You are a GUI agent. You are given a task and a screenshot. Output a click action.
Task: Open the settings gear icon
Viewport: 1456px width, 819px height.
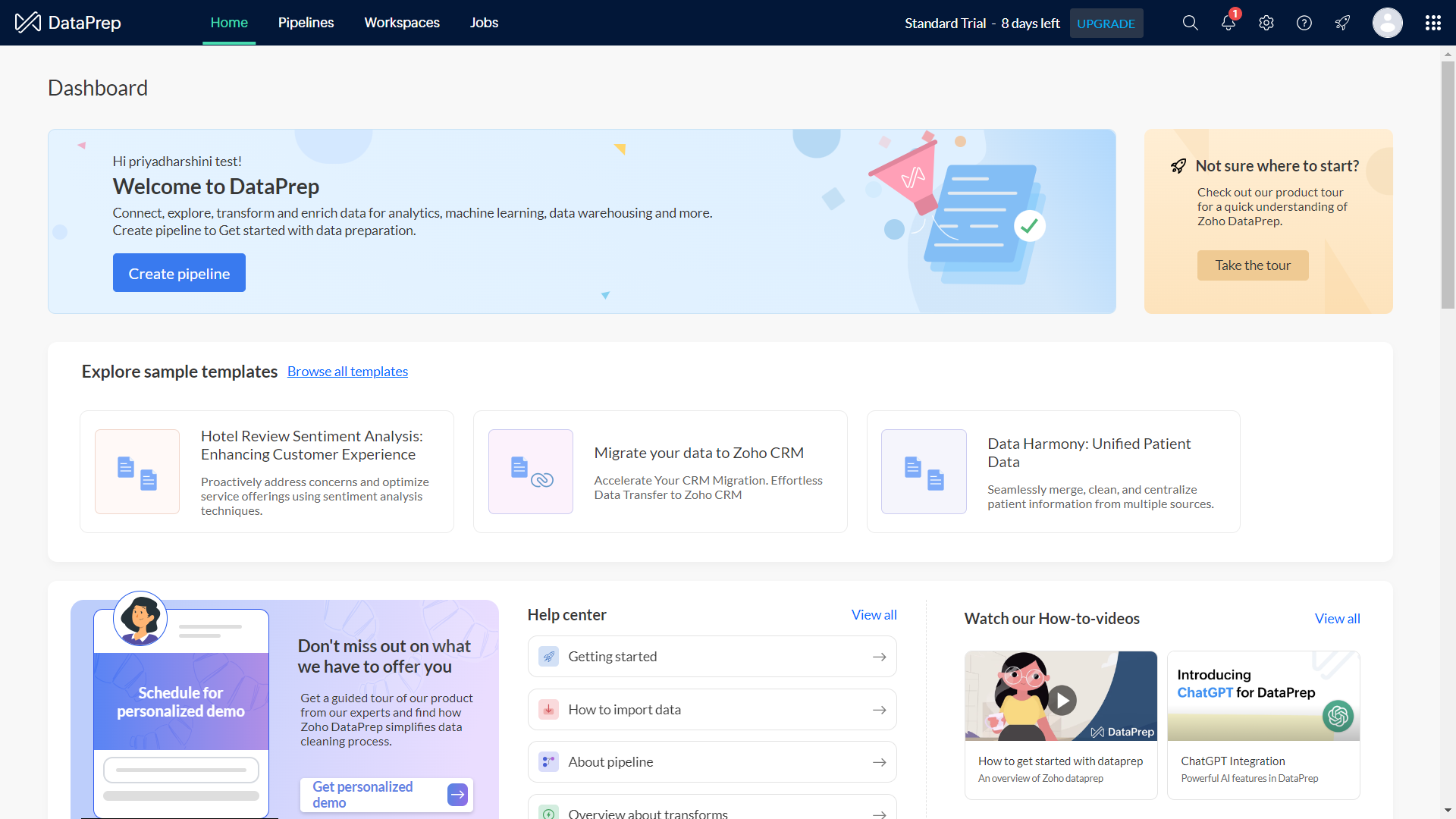coord(1266,23)
